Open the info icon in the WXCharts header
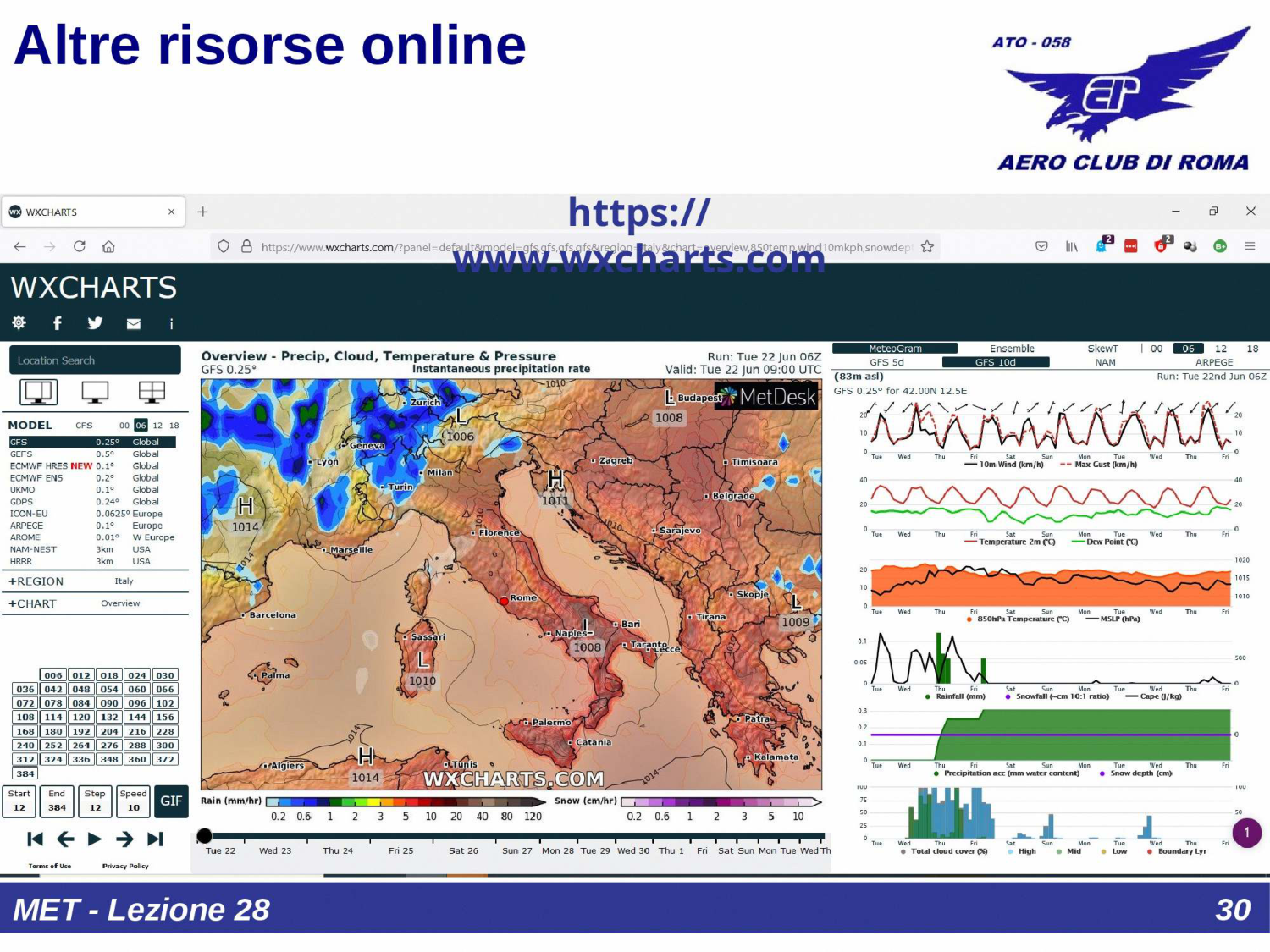Screen dimensions: 1270x952 (x=171, y=323)
